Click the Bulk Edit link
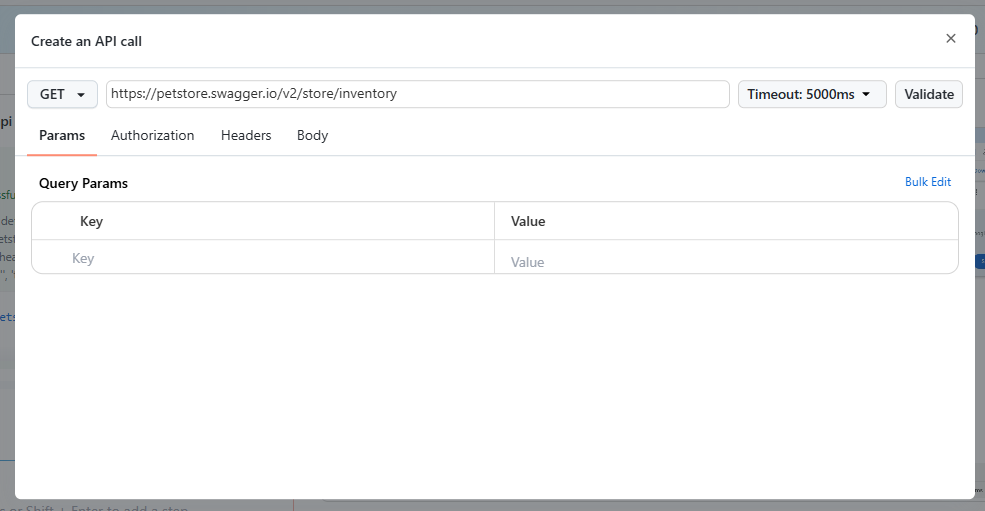 point(927,182)
